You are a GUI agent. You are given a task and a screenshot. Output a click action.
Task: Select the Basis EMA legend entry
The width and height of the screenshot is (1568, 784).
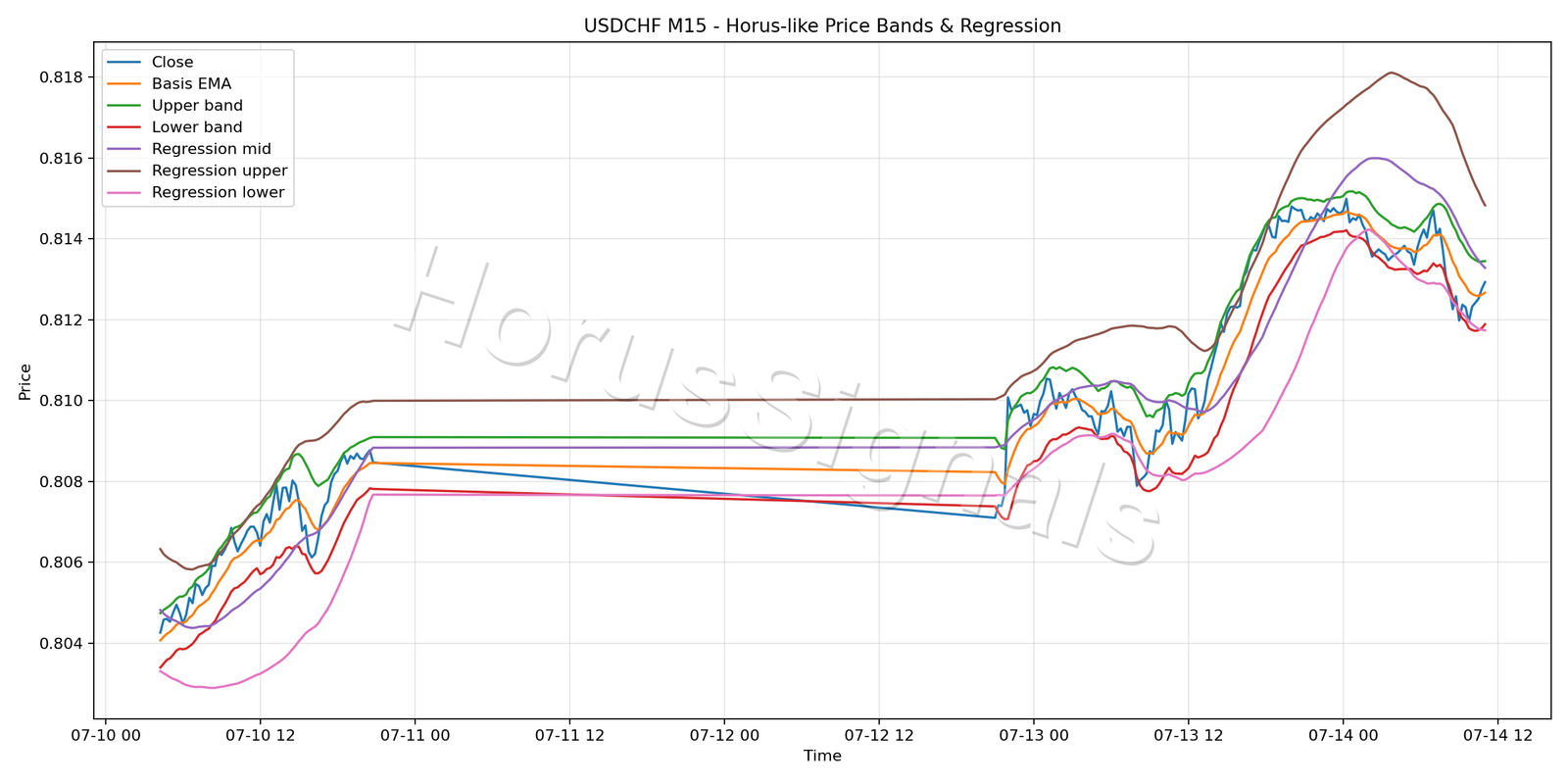pos(170,84)
